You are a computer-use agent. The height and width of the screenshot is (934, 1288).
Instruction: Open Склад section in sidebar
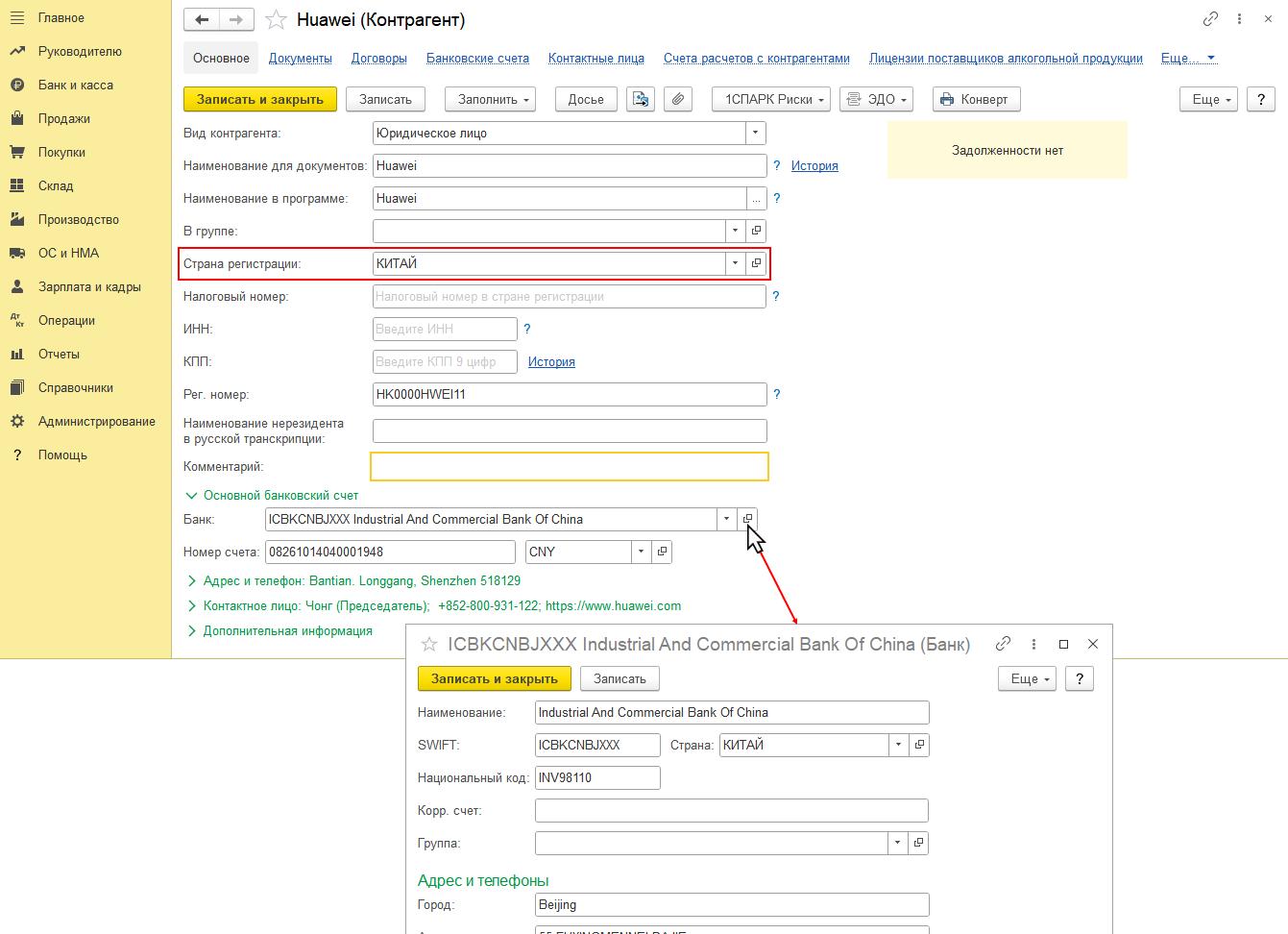pos(56,186)
